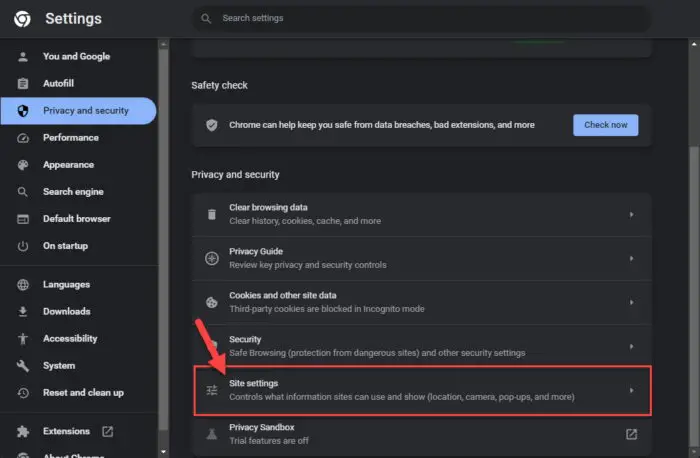700x458 pixels.
Task: Expand the Clear browsing data row arrow
Action: 631,214
